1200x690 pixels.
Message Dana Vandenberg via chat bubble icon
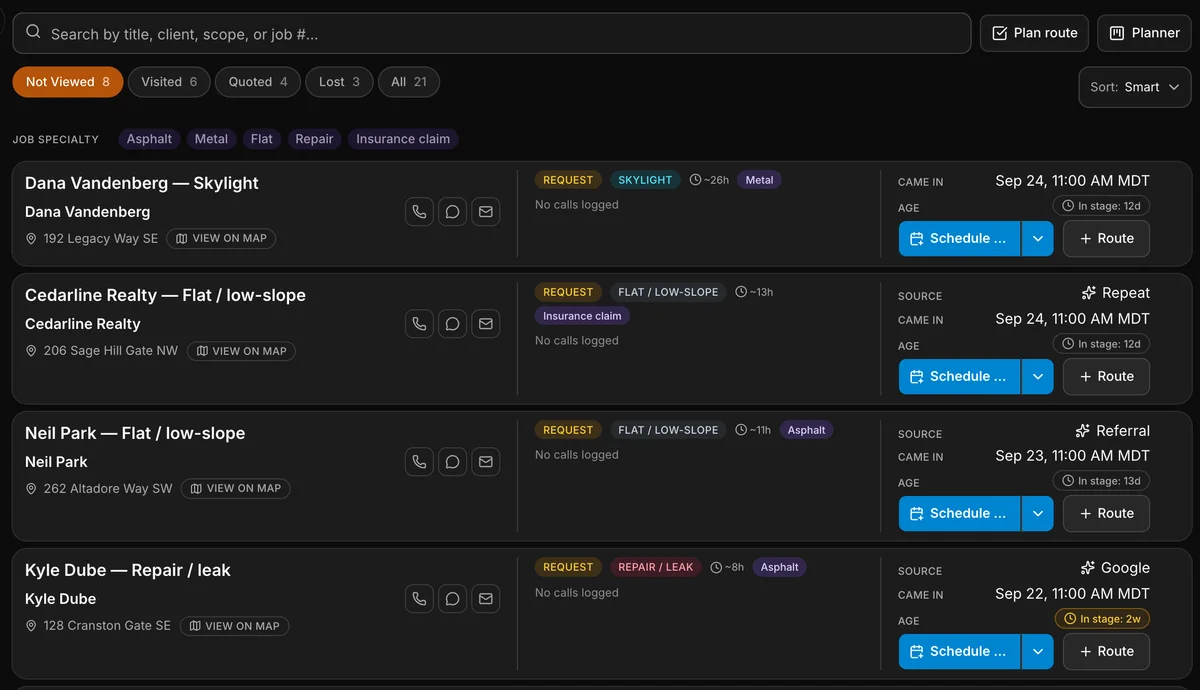[x=452, y=212]
